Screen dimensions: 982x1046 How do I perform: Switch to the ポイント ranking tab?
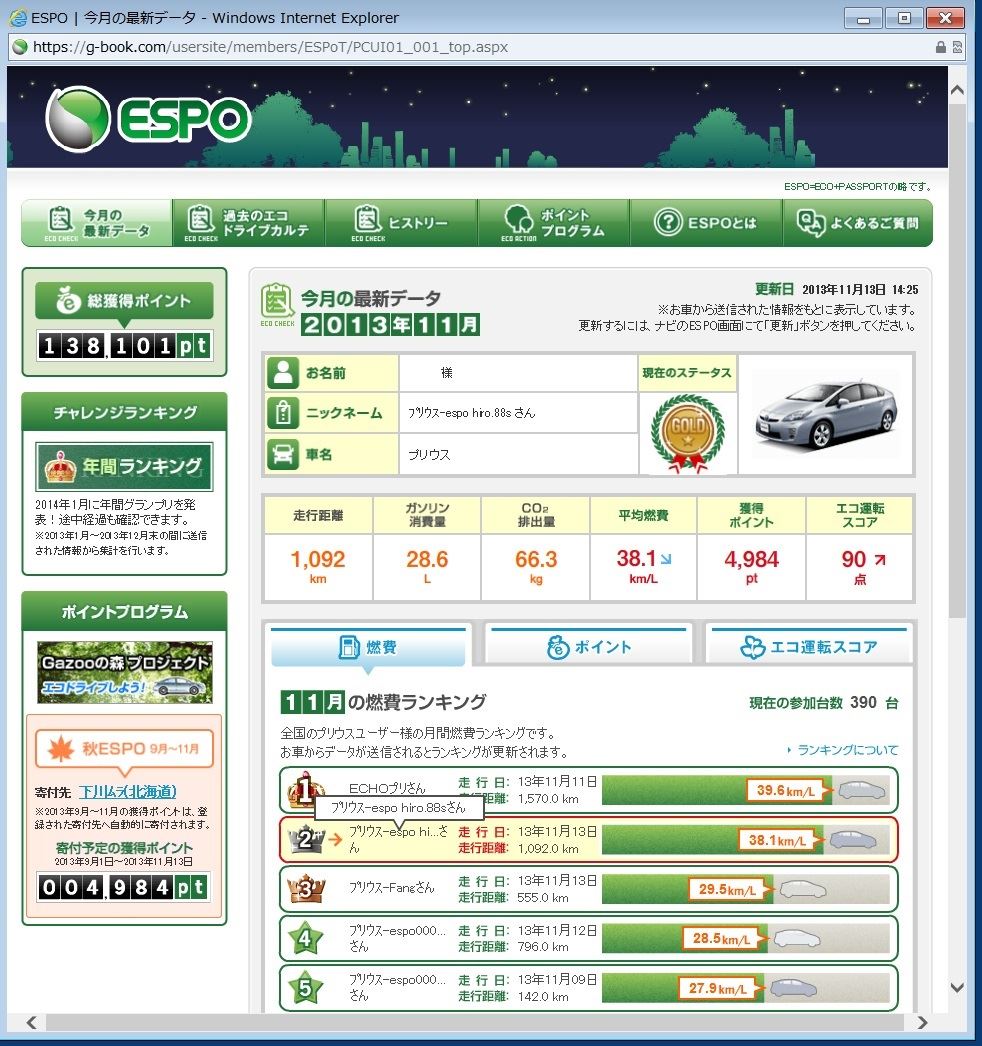tap(588, 646)
